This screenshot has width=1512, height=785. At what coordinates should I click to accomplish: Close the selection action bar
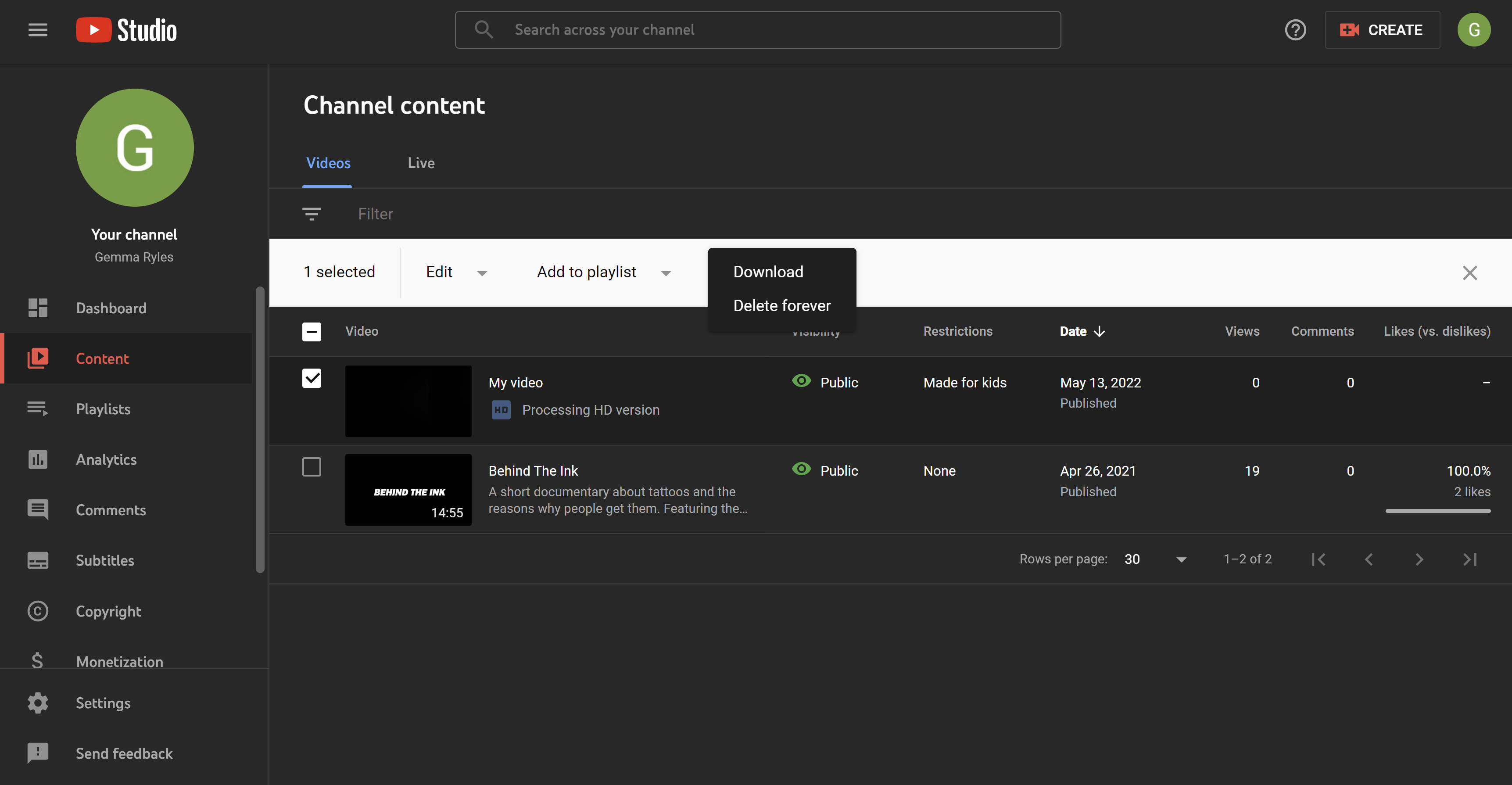point(1470,272)
